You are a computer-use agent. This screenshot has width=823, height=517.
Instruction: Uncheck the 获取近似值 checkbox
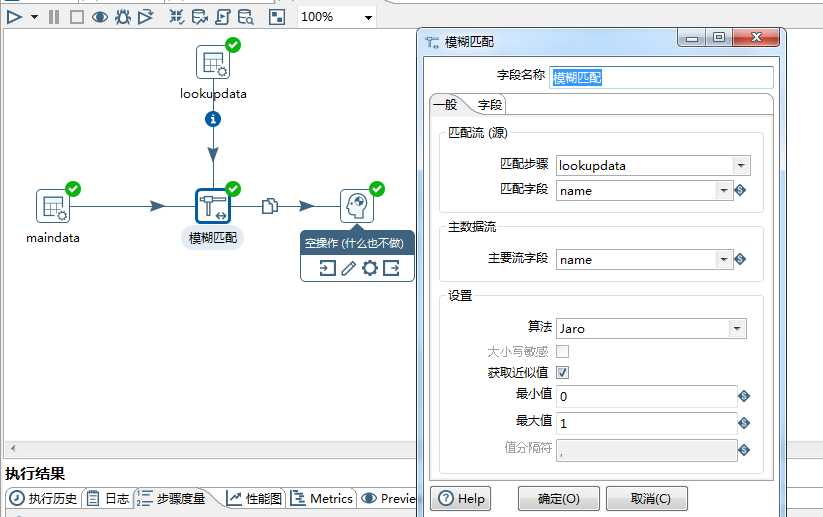click(x=563, y=373)
